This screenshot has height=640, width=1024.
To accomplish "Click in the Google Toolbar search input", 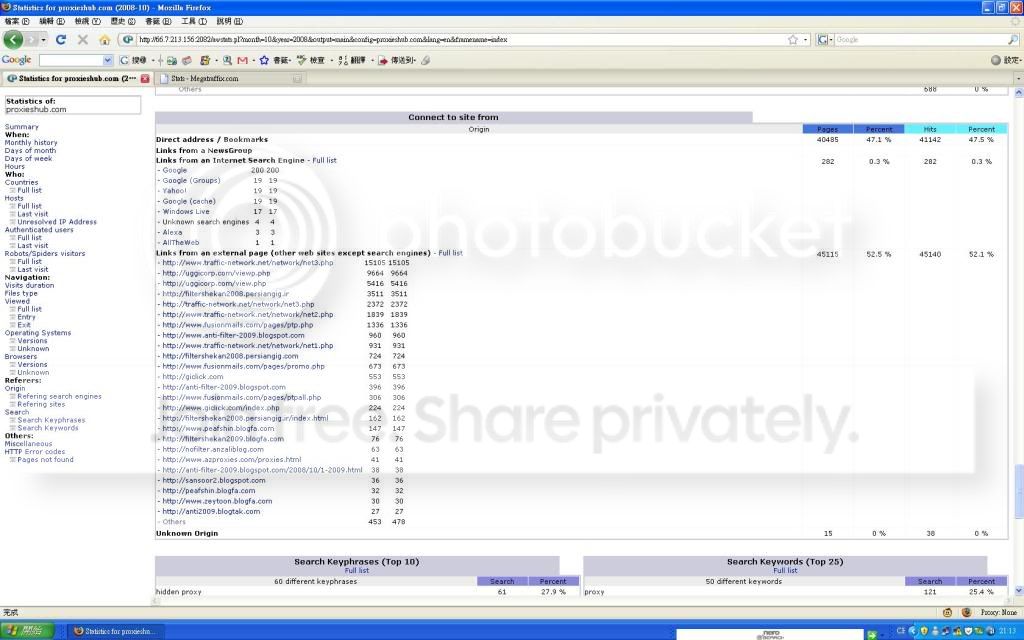I will point(71,60).
